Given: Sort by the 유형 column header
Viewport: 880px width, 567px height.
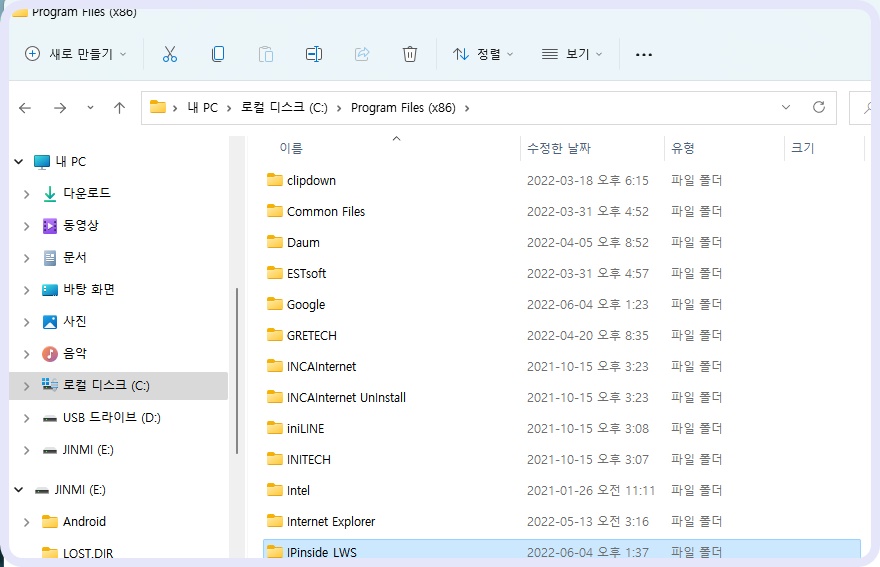Looking at the screenshot, I should coord(683,148).
